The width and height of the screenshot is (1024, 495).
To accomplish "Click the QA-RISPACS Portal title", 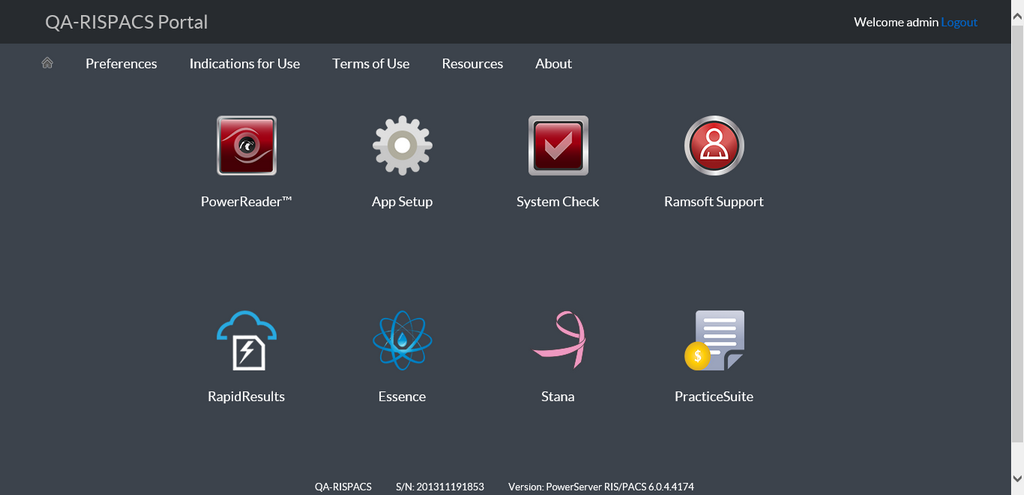I will (x=127, y=22).
